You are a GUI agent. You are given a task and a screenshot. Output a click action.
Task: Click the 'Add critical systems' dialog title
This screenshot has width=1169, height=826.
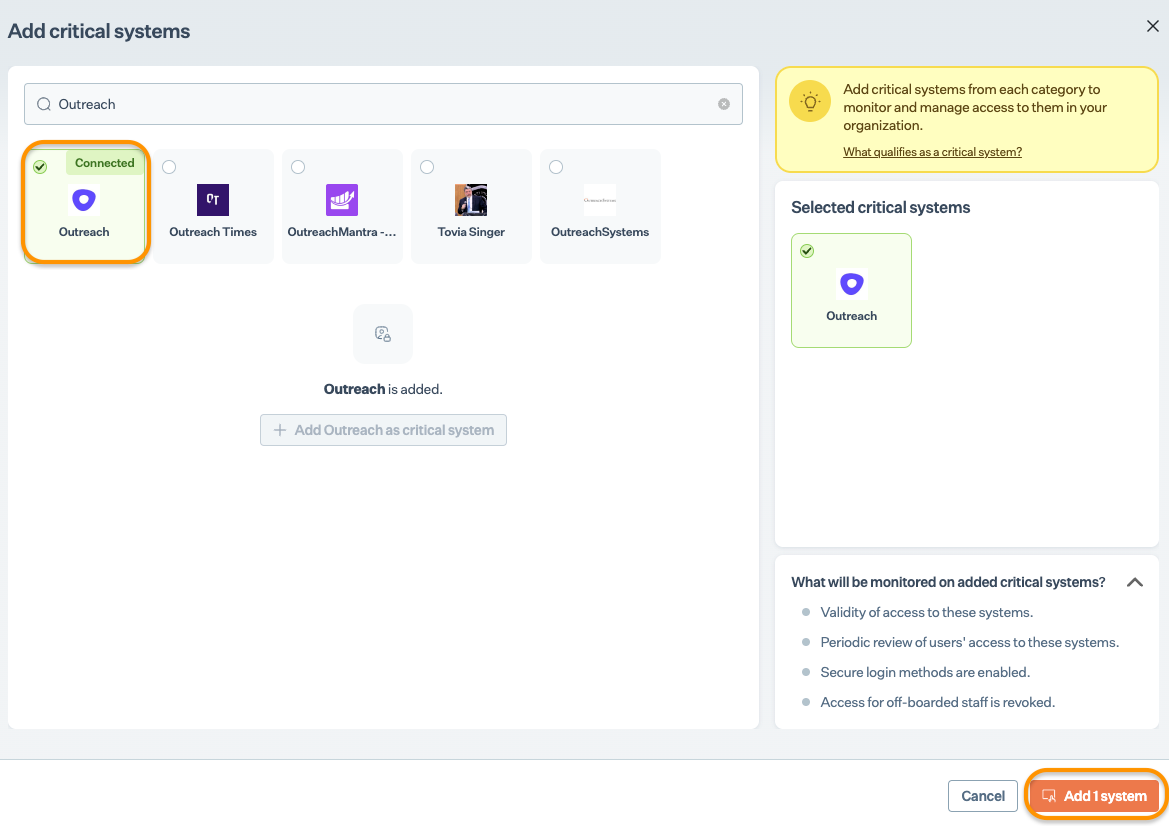(98, 31)
